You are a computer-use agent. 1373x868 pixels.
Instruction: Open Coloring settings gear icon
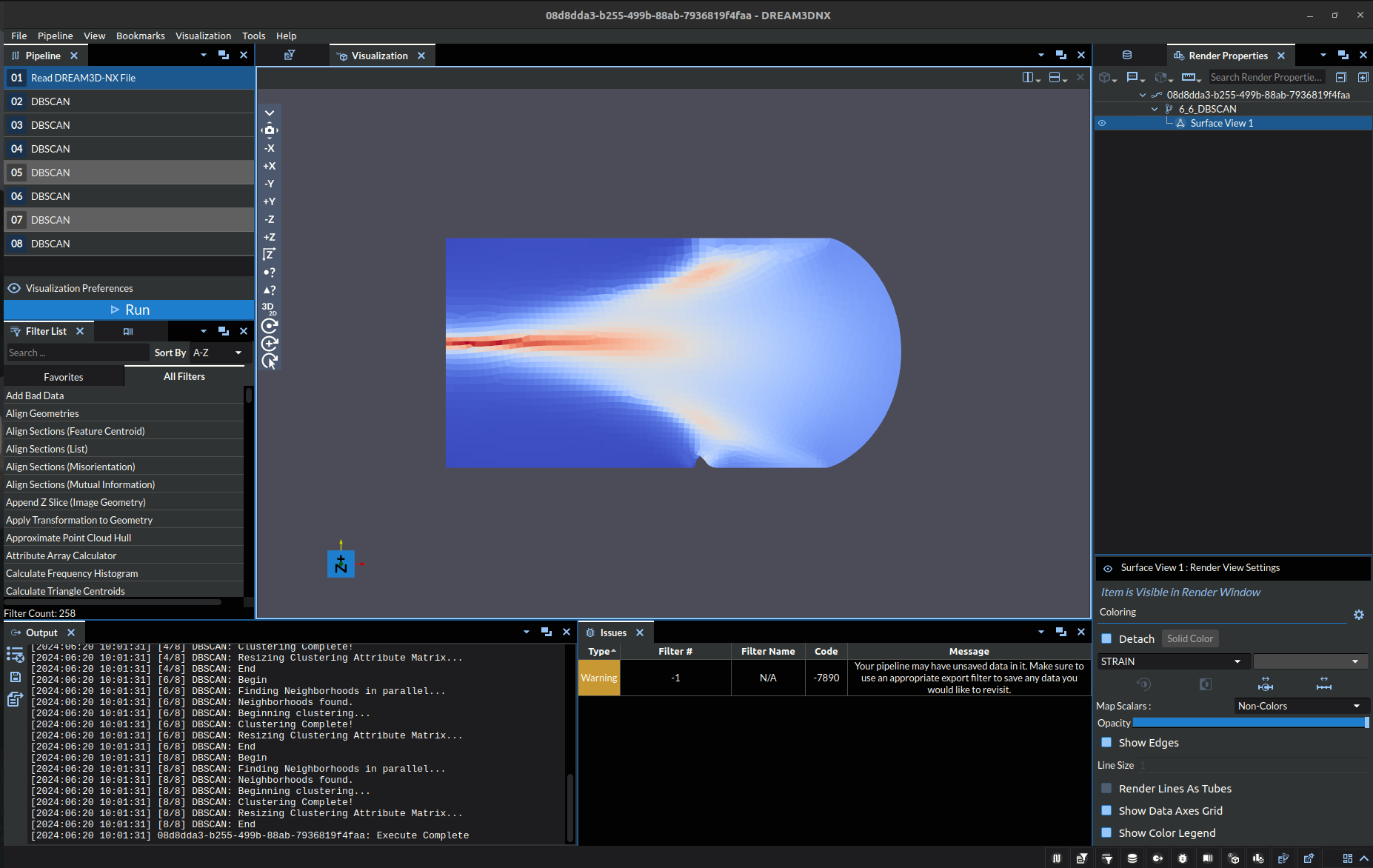1359,615
